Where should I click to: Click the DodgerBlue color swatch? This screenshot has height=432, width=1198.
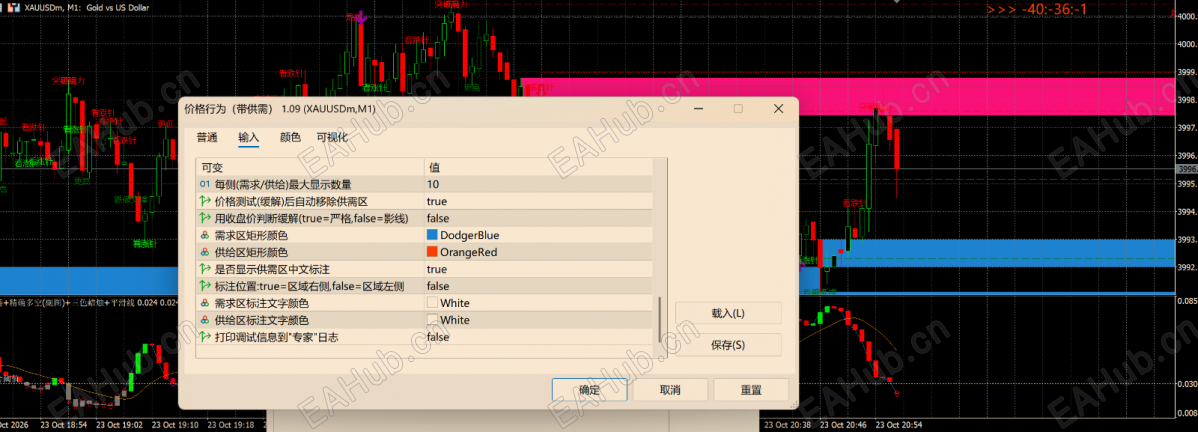coord(432,235)
